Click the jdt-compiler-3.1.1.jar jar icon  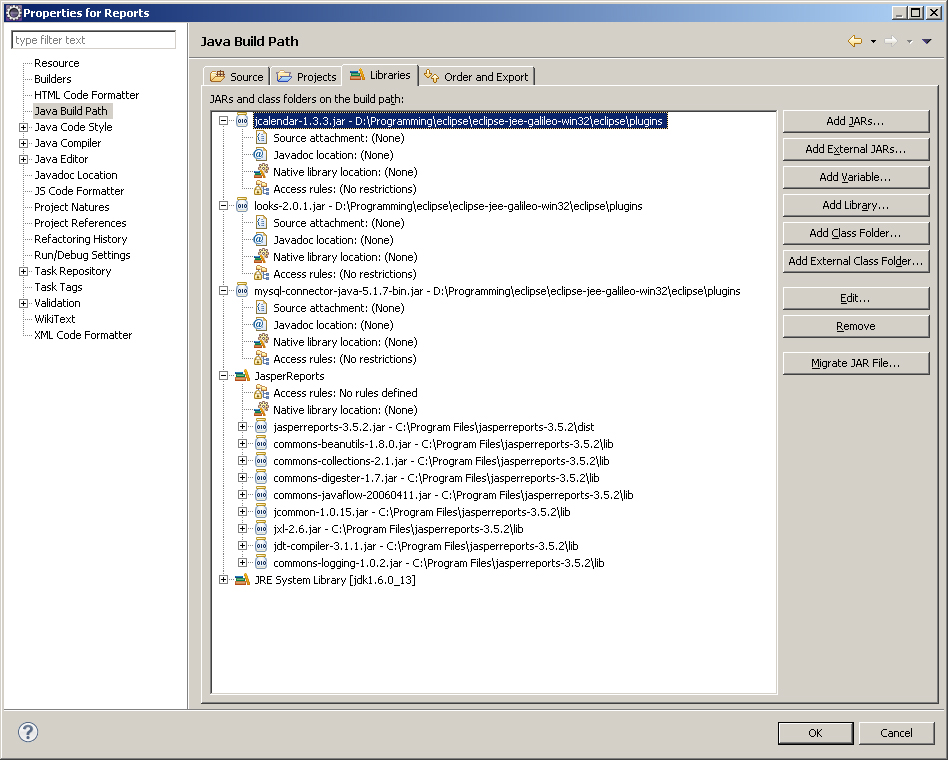(x=261, y=546)
